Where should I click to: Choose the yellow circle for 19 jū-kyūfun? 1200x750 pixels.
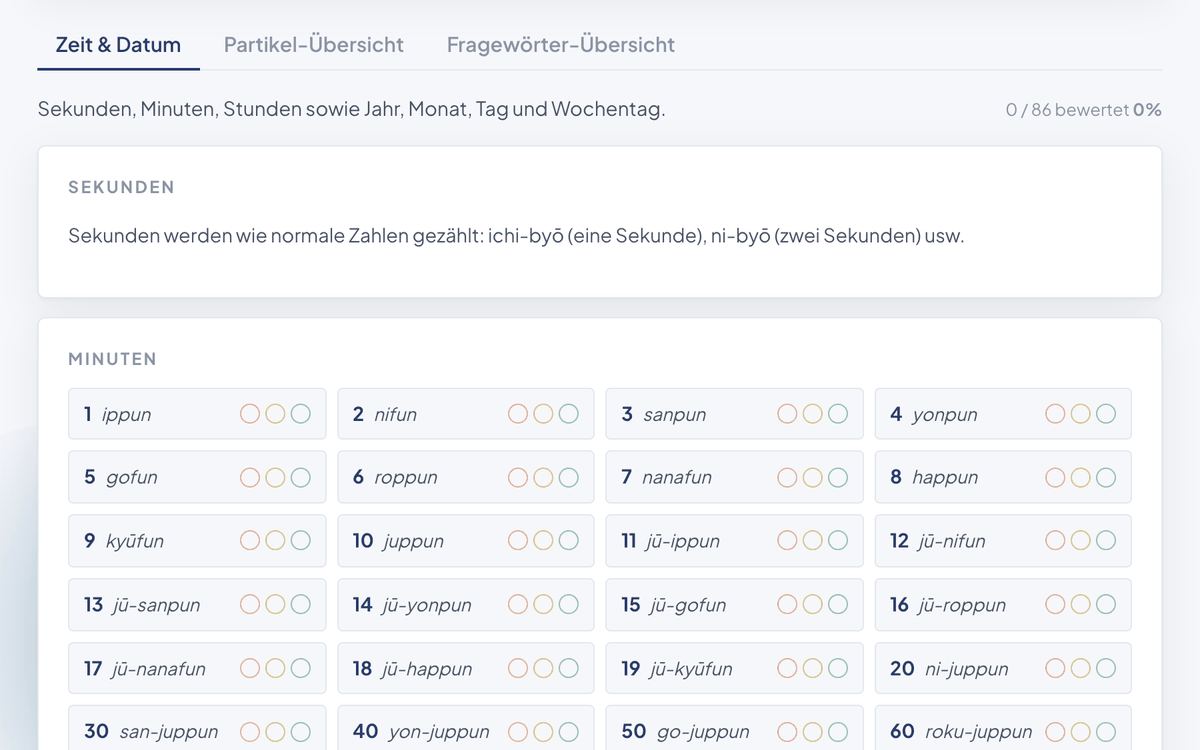coord(812,668)
